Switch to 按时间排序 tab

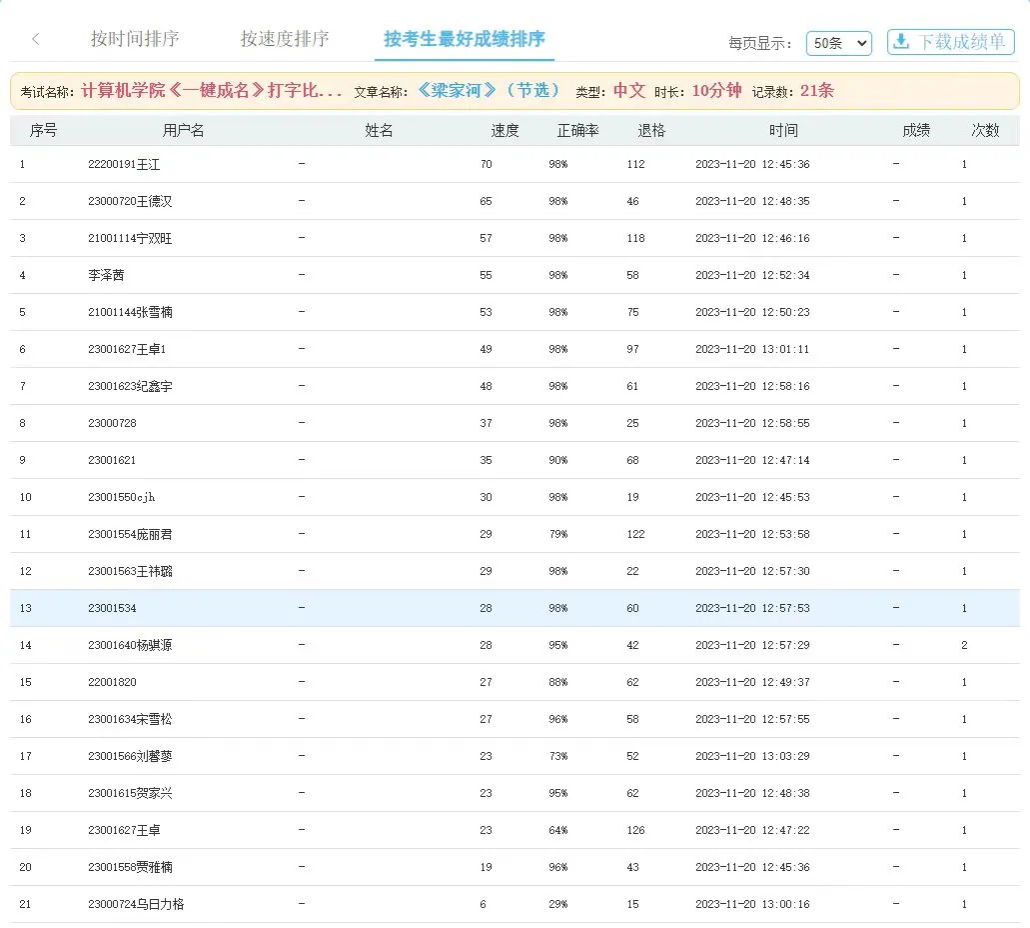135,40
